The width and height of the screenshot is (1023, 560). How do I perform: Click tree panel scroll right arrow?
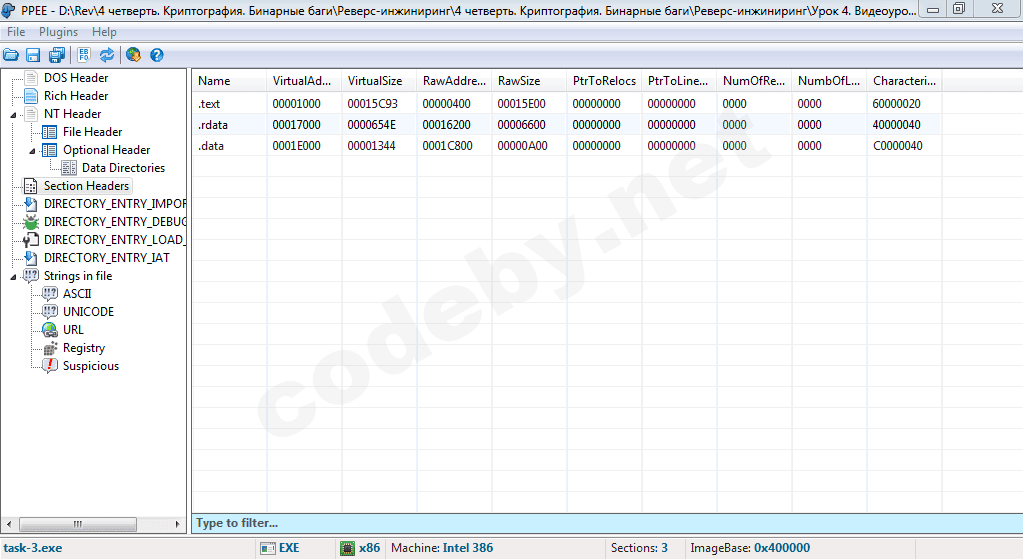pyautogui.click(x=177, y=524)
